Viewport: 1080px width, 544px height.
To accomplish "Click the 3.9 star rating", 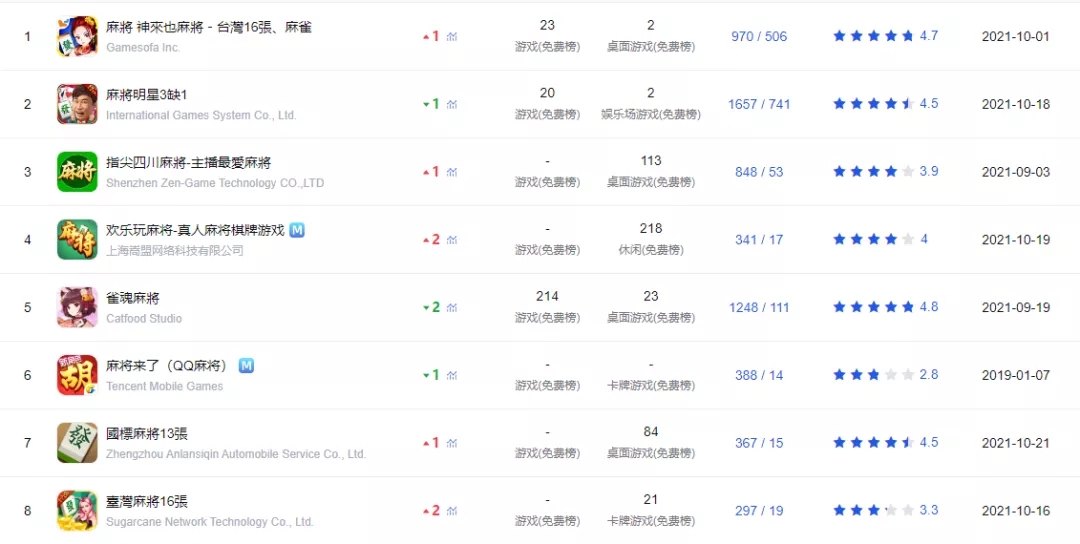I will pos(885,171).
